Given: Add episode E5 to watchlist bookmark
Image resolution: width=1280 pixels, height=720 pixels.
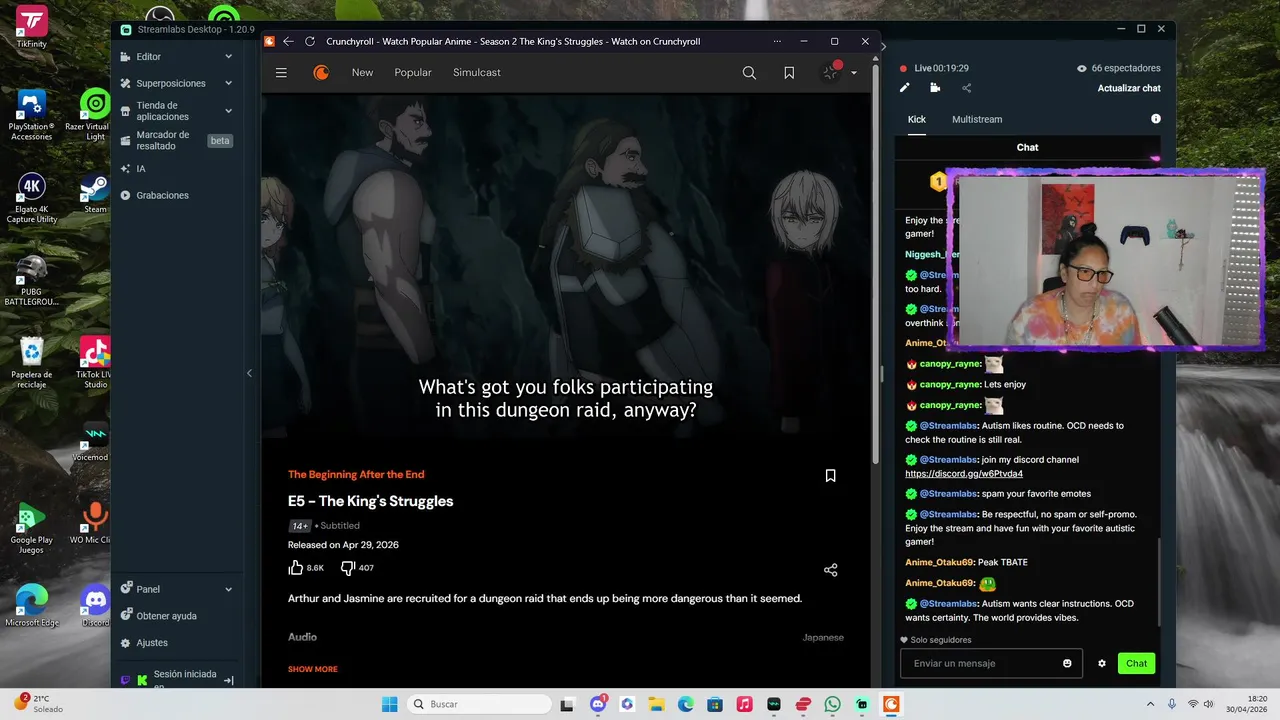Looking at the screenshot, I should pyautogui.click(x=830, y=476).
